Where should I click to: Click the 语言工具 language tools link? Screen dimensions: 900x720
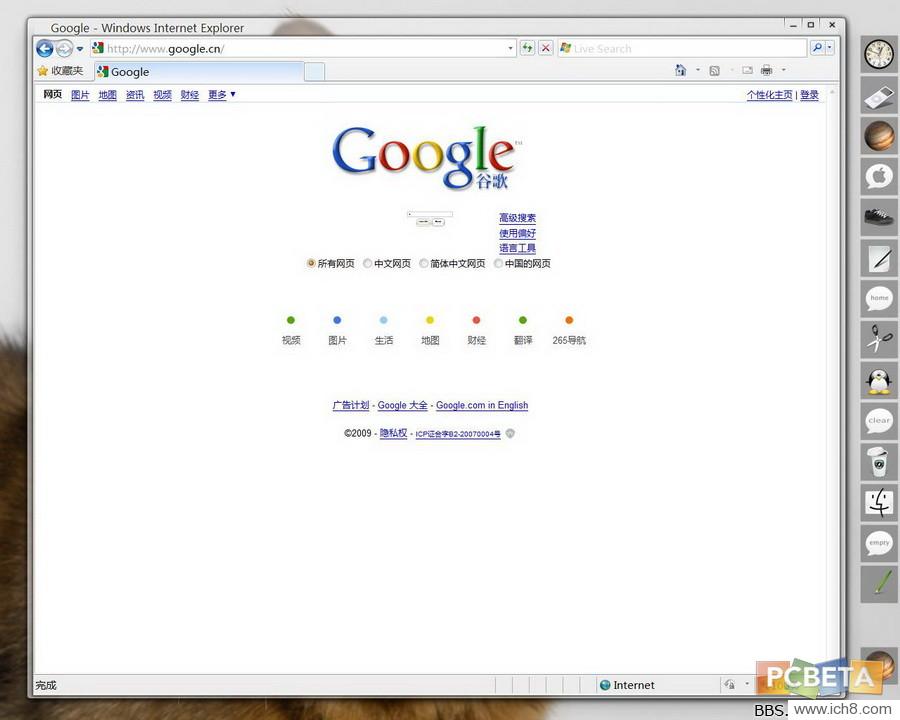pyautogui.click(x=517, y=248)
